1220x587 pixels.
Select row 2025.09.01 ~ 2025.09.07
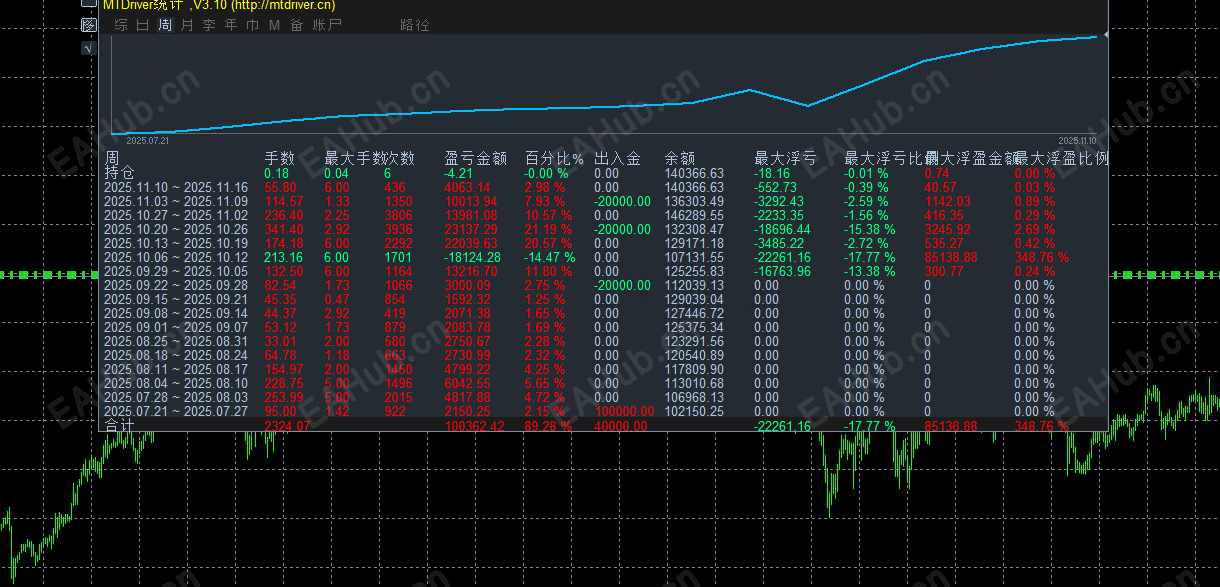tap(176, 327)
